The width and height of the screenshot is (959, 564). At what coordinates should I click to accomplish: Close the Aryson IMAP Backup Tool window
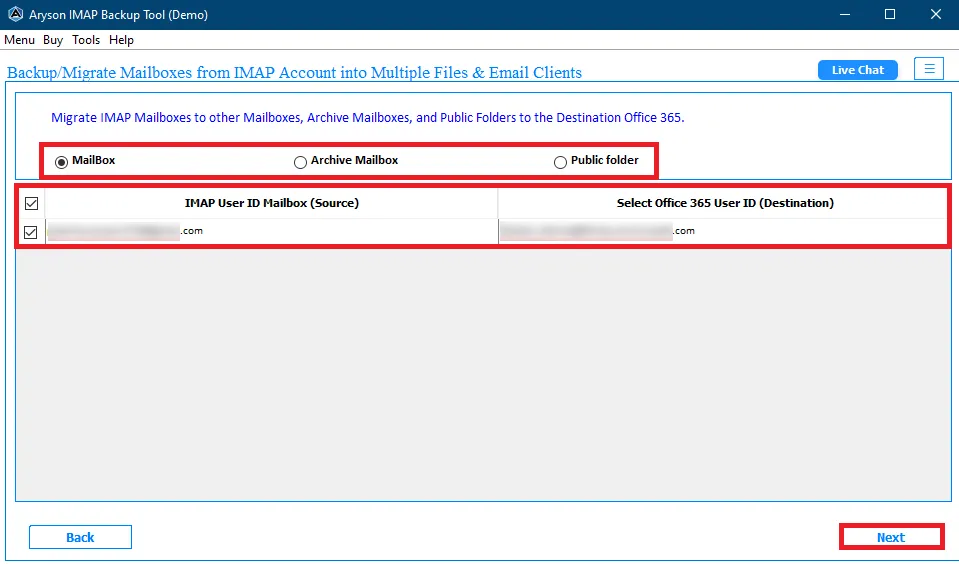pos(936,14)
